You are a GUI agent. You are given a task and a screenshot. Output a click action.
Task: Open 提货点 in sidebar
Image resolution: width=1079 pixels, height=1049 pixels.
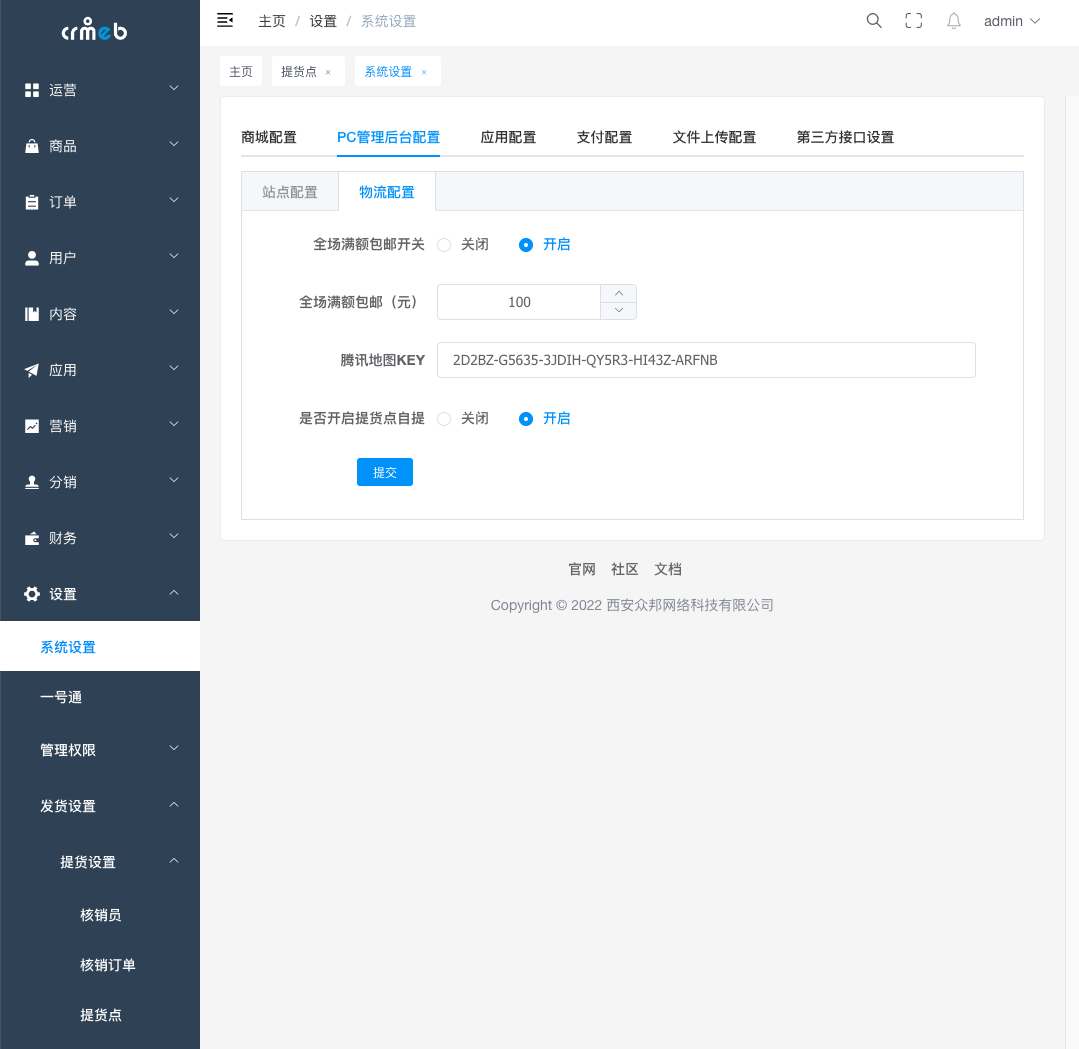coord(100,1015)
